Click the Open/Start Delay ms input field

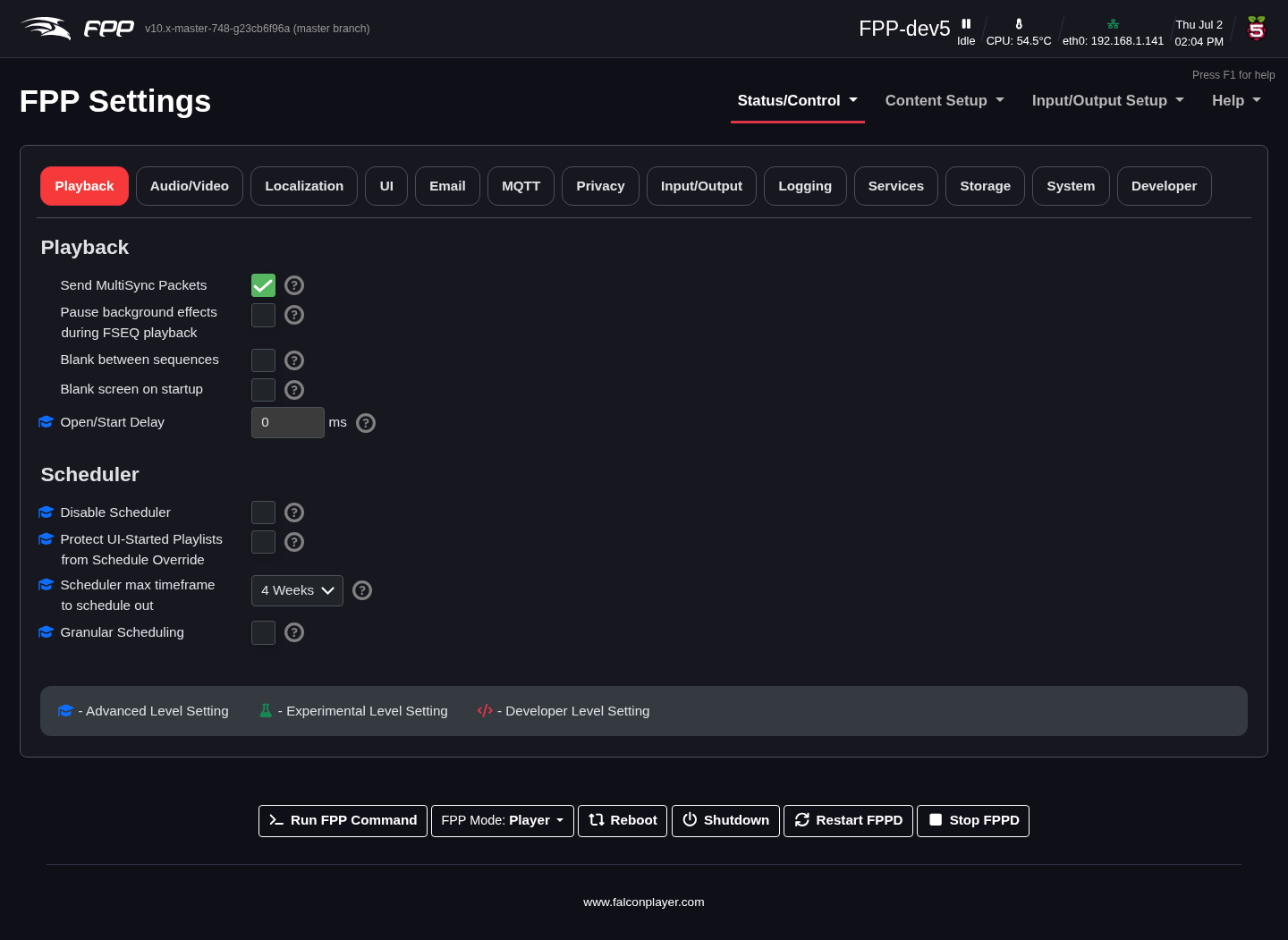click(288, 422)
